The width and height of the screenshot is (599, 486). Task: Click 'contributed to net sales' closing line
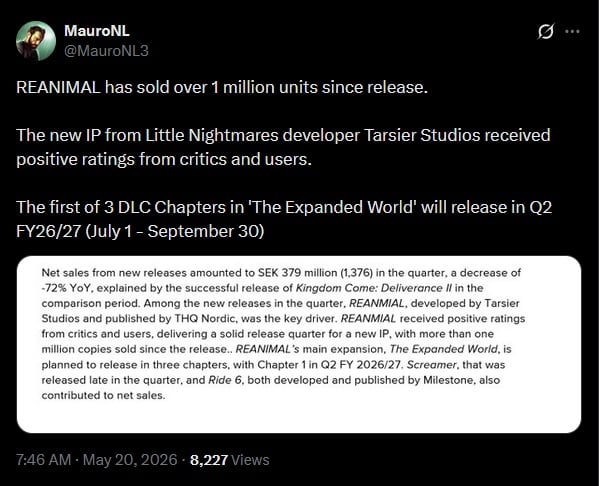click(104, 395)
